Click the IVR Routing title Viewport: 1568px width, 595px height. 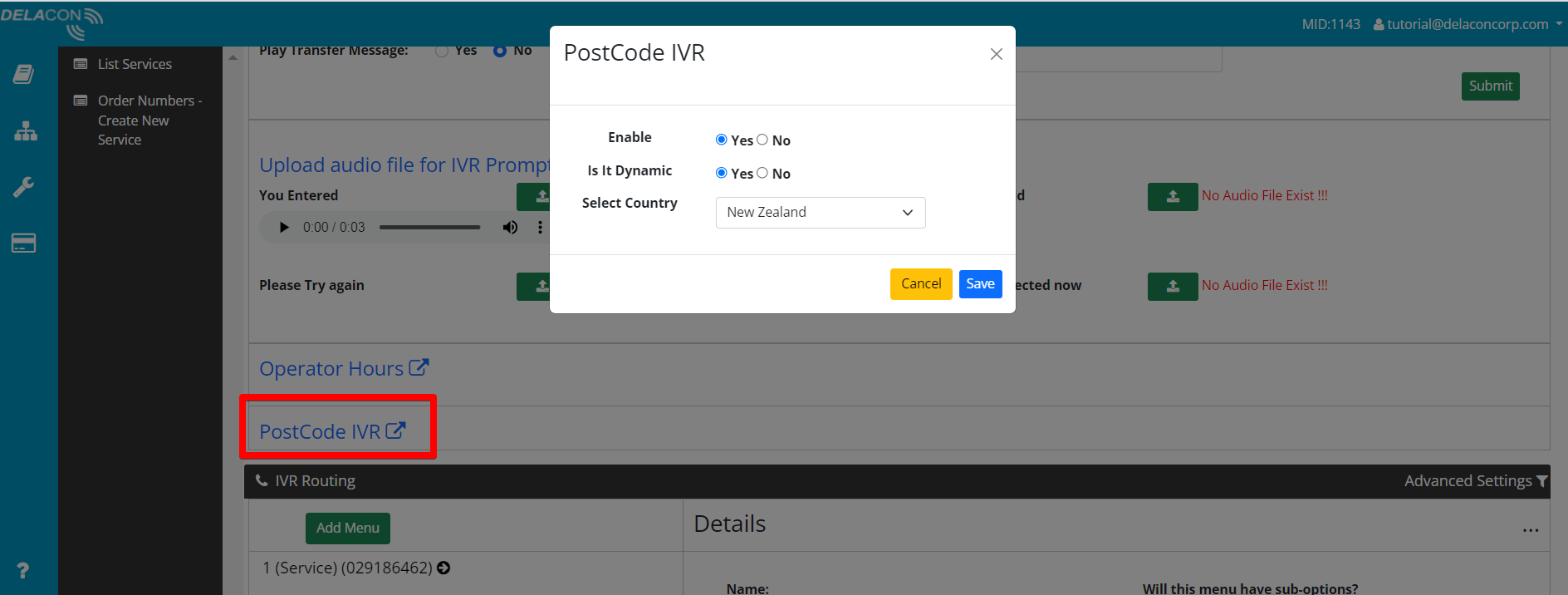[x=315, y=481]
